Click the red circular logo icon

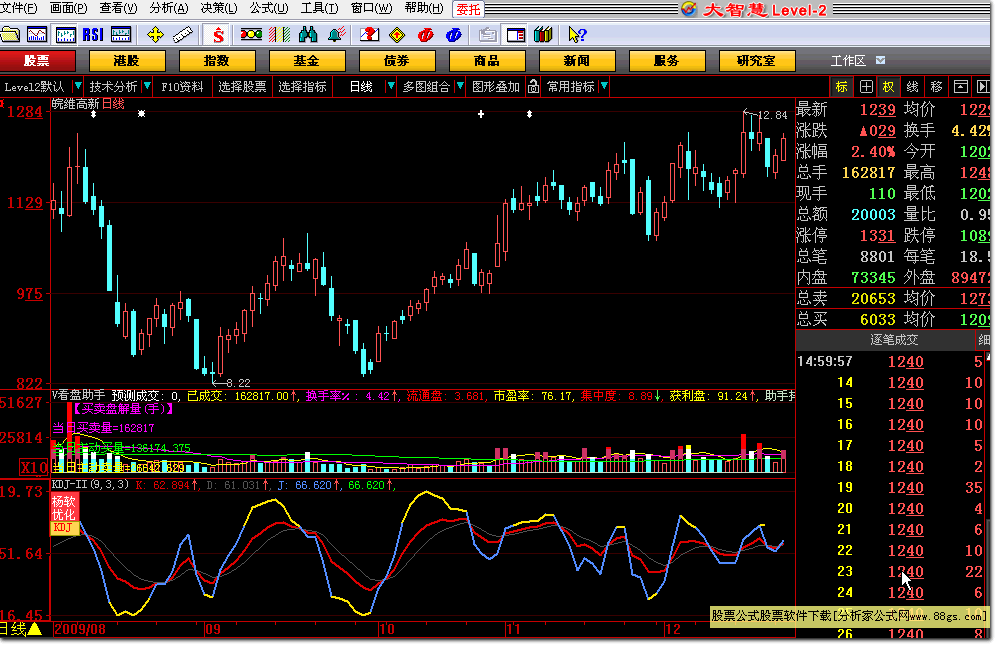click(425, 34)
